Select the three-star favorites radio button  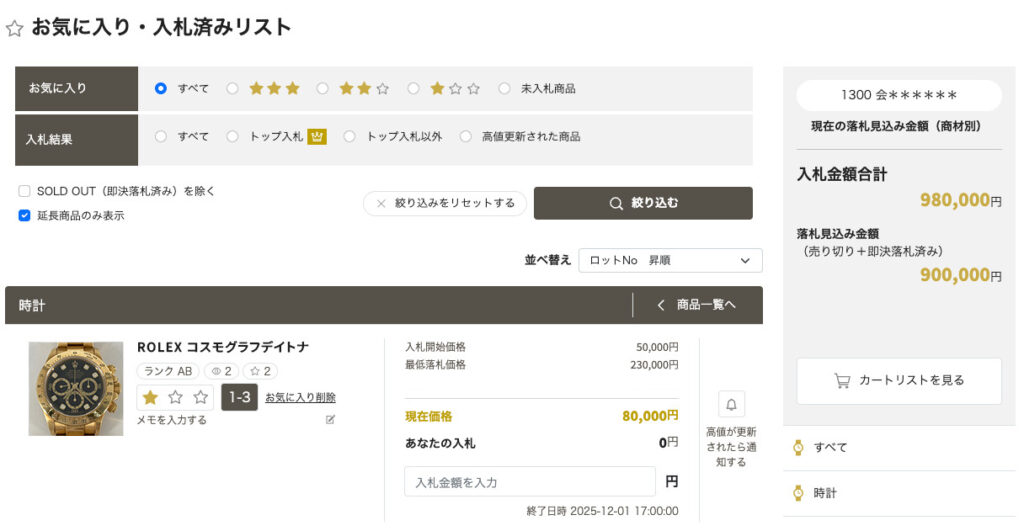tap(232, 88)
